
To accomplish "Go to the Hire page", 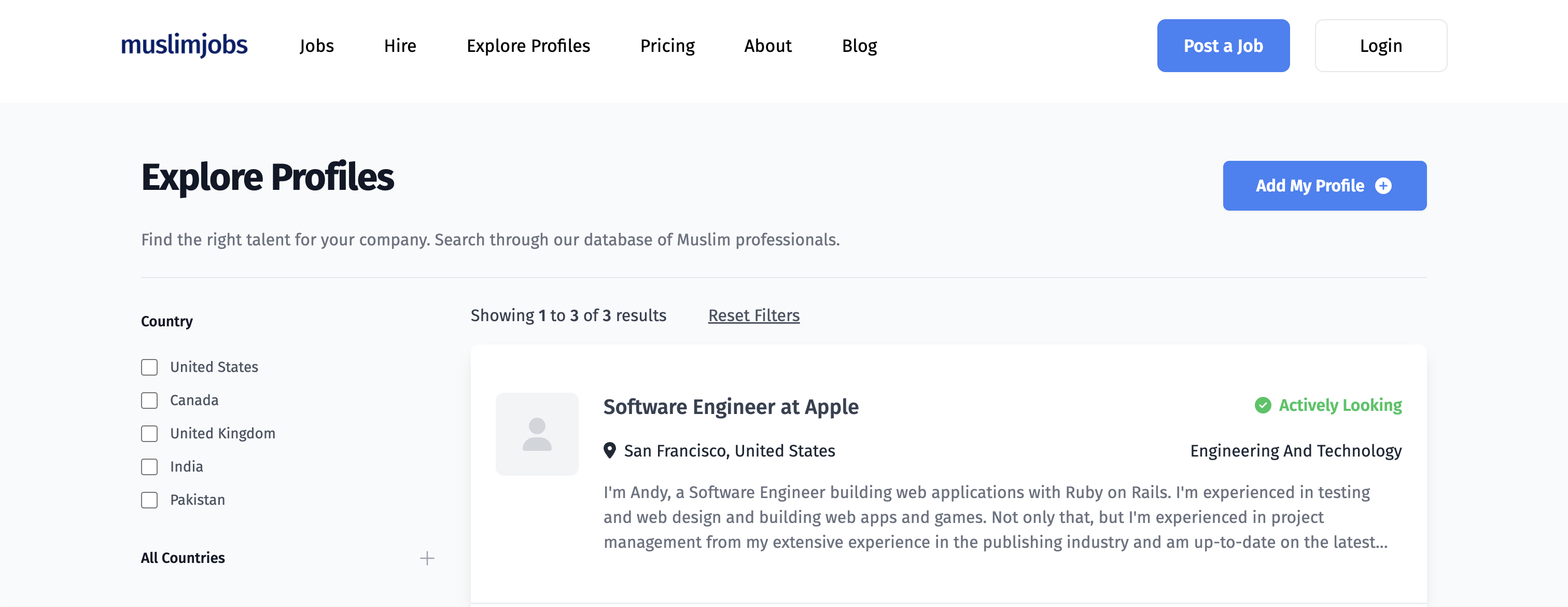I will pyautogui.click(x=400, y=46).
